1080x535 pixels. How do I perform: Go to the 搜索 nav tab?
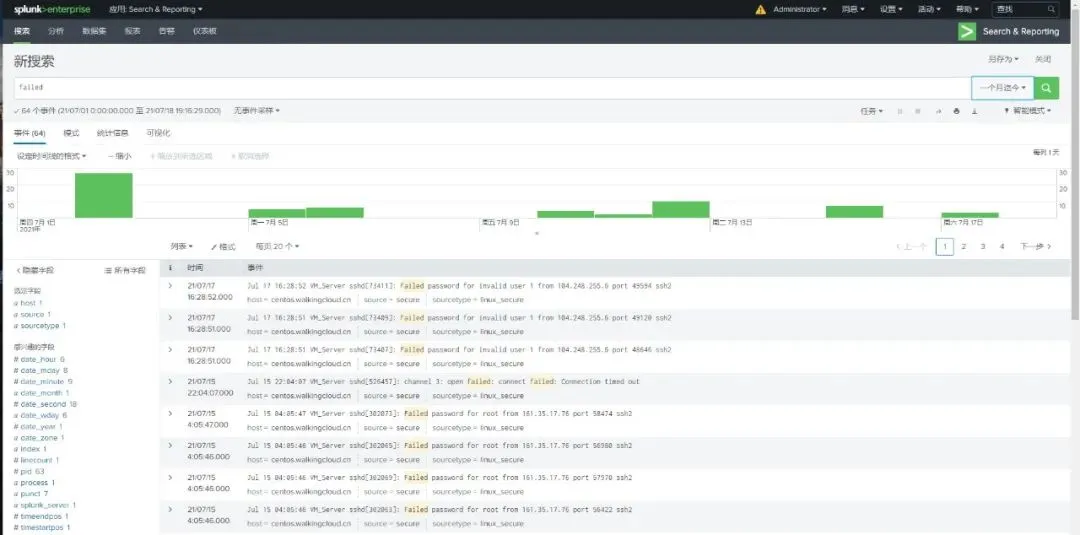coord(22,31)
